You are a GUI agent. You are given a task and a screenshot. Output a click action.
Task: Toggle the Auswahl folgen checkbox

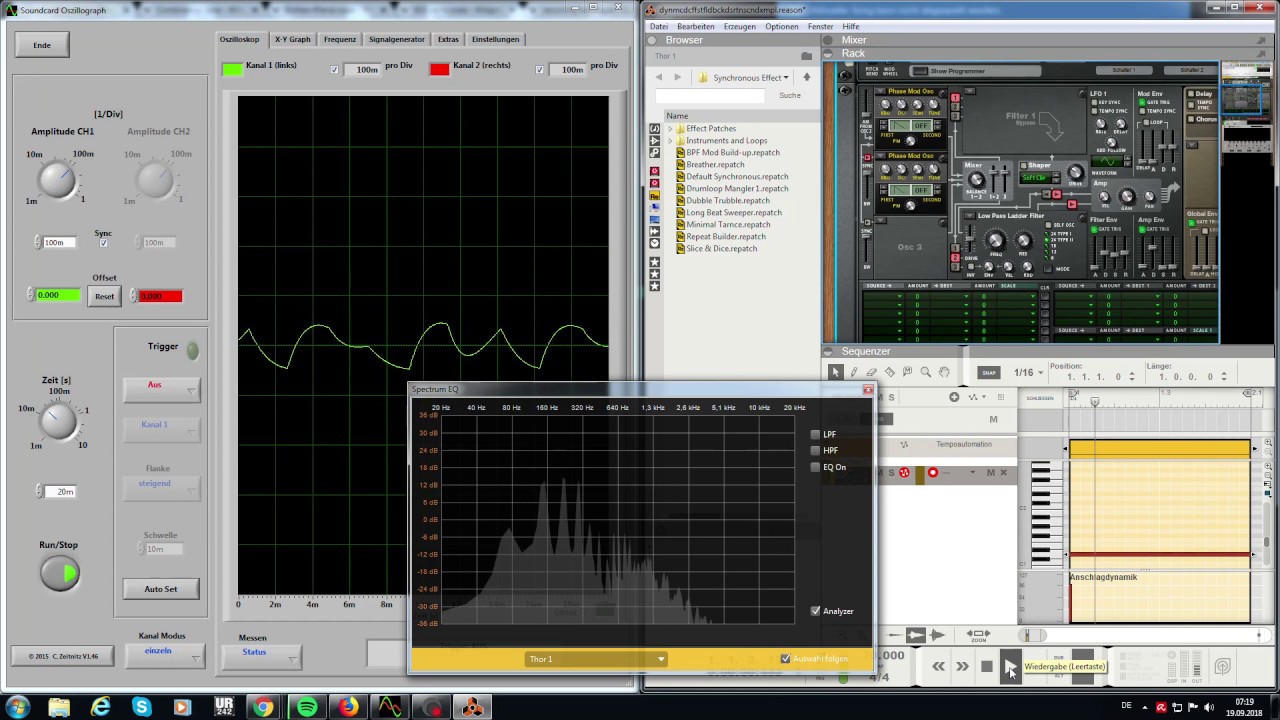pos(785,659)
